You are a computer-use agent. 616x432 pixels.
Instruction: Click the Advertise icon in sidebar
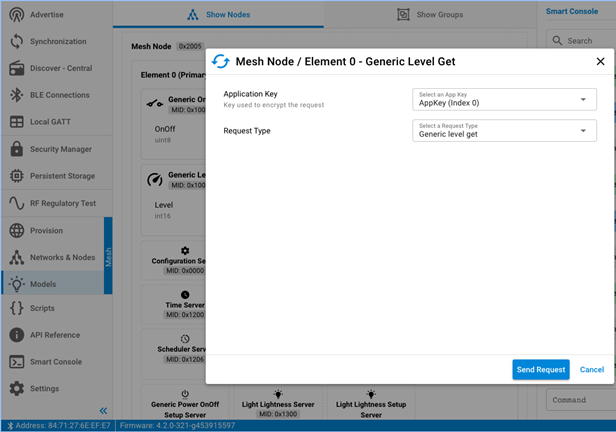pos(16,15)
